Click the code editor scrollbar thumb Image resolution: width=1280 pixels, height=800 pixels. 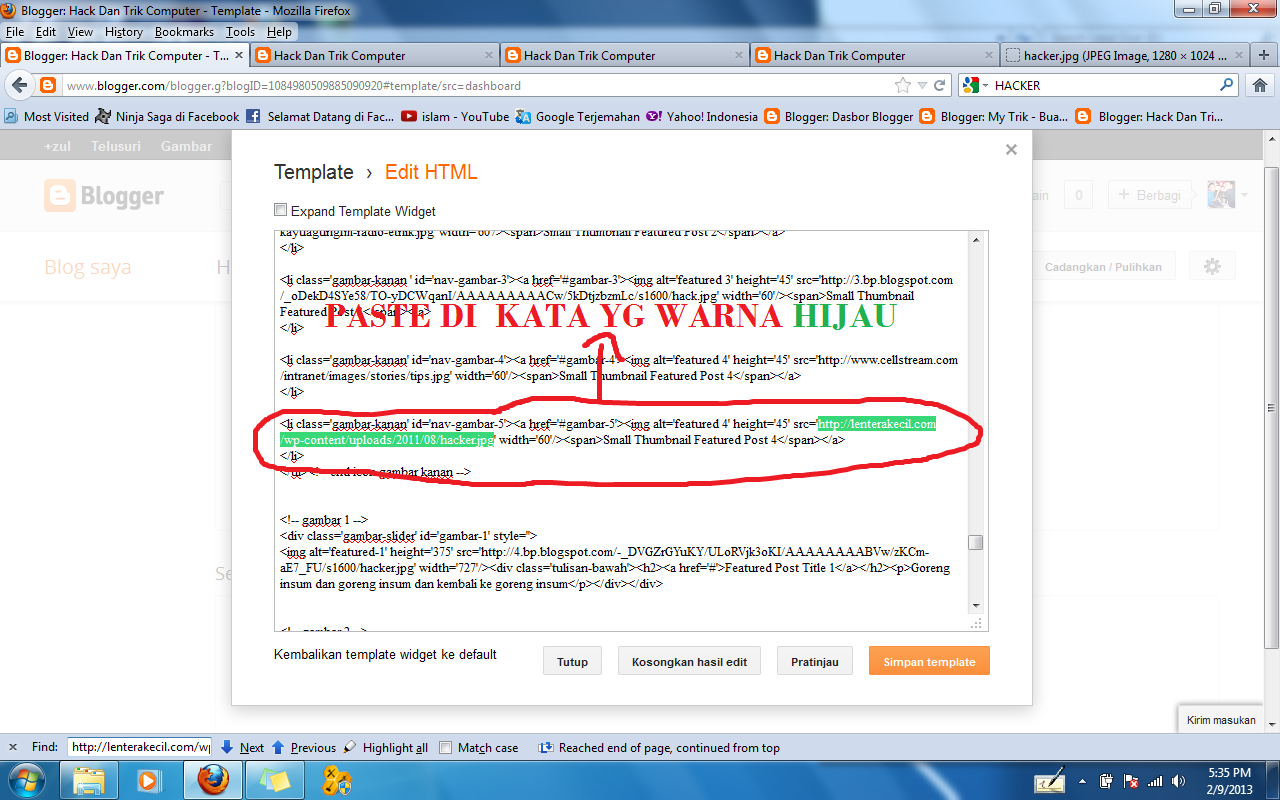tap(975, 543)
